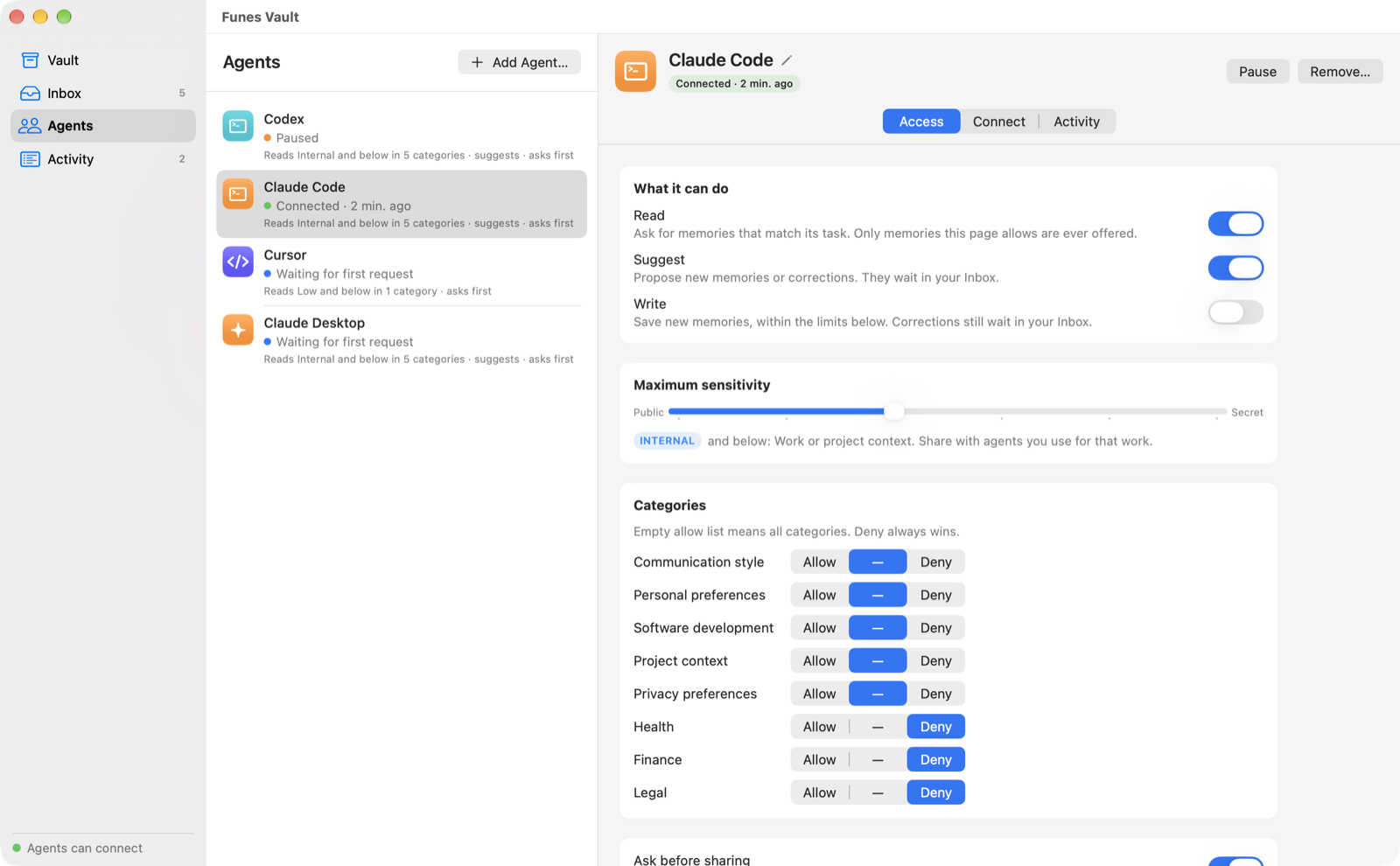
Task: Set Health category to neutral dash
Action: tap(878, 727)
